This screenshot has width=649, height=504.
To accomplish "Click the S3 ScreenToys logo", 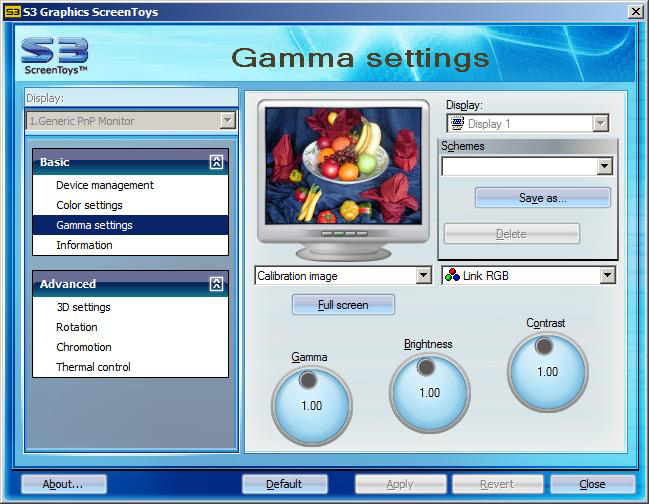I will pyautogui.click(x=55, y=56).
